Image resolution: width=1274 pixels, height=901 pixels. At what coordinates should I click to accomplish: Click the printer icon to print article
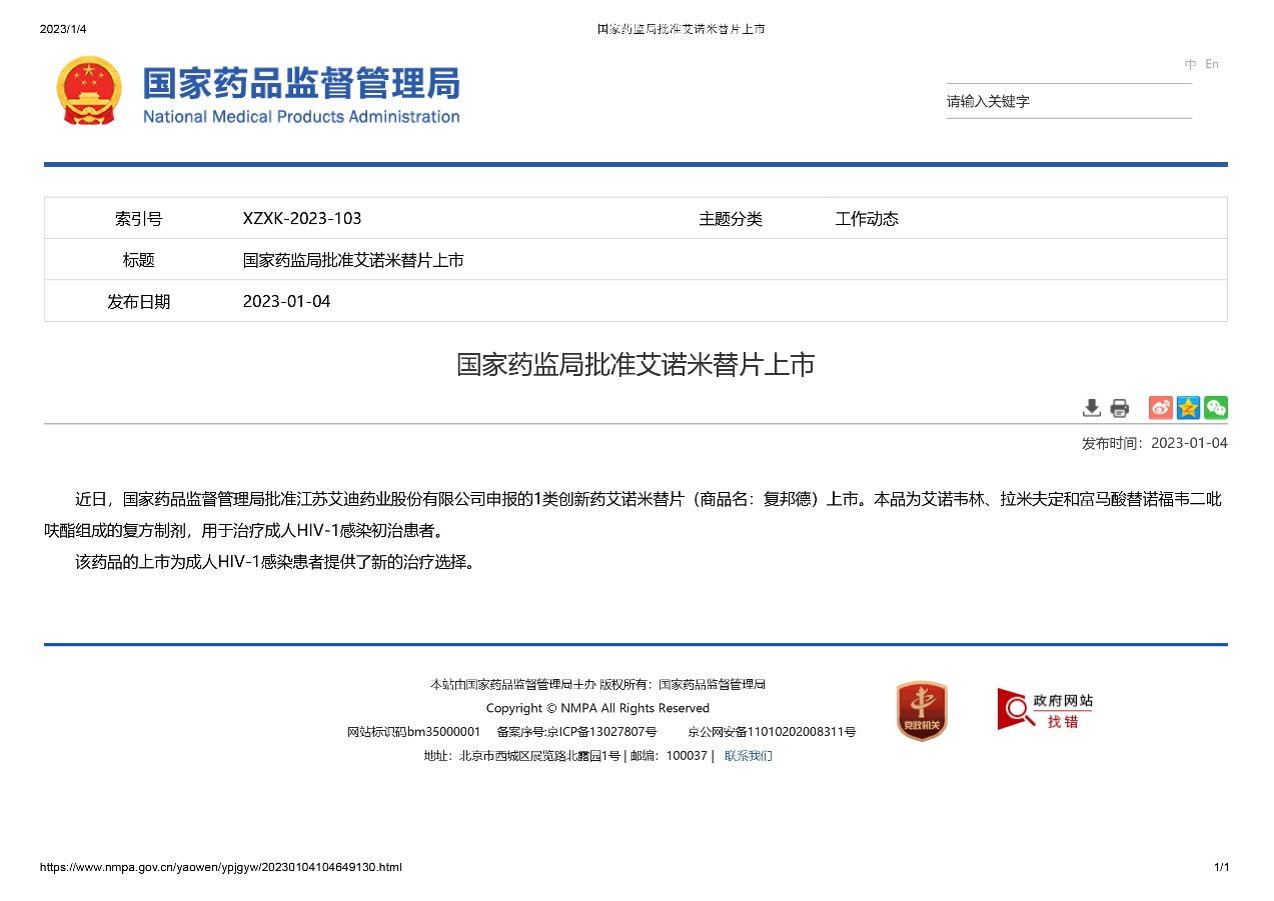pos(1119,408)
